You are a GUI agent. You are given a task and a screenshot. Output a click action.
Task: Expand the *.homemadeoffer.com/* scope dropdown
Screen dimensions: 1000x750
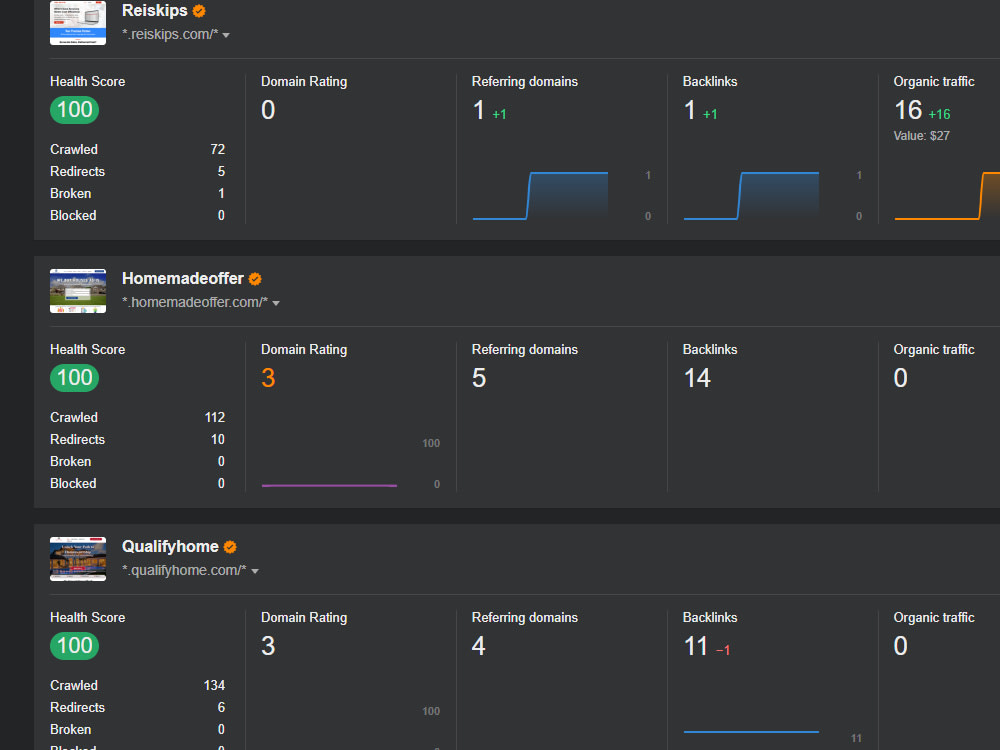point(276,303)
